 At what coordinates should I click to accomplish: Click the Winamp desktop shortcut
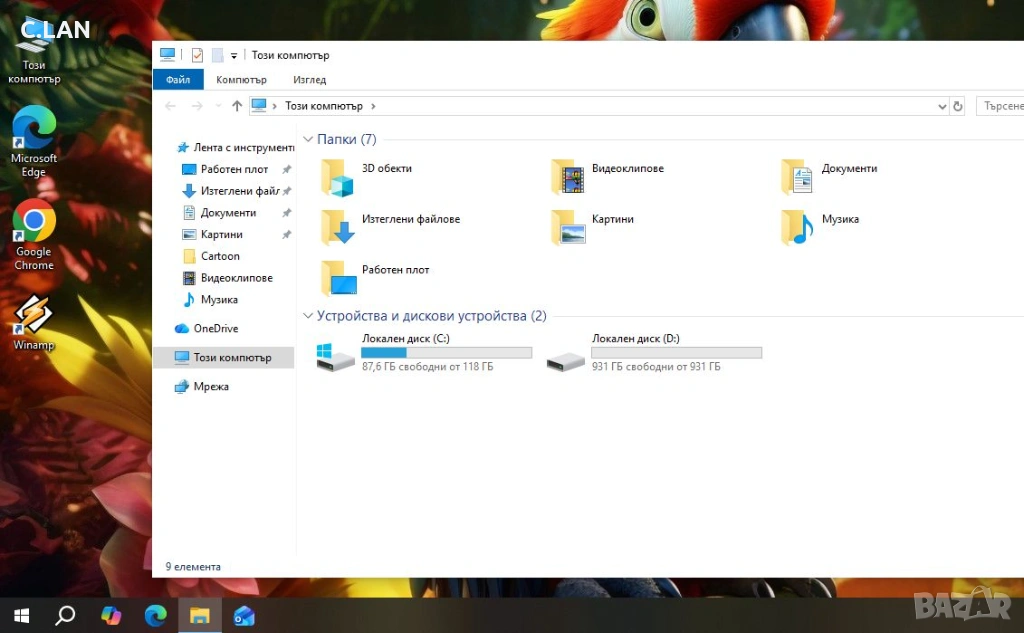[33, 316]
